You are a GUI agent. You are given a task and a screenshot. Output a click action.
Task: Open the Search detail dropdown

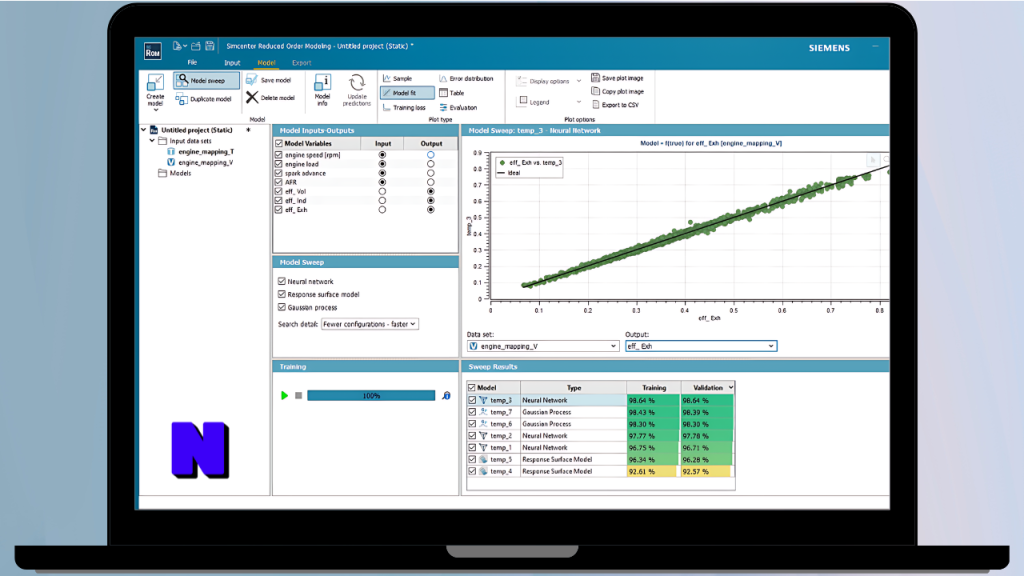pos(369,324)
